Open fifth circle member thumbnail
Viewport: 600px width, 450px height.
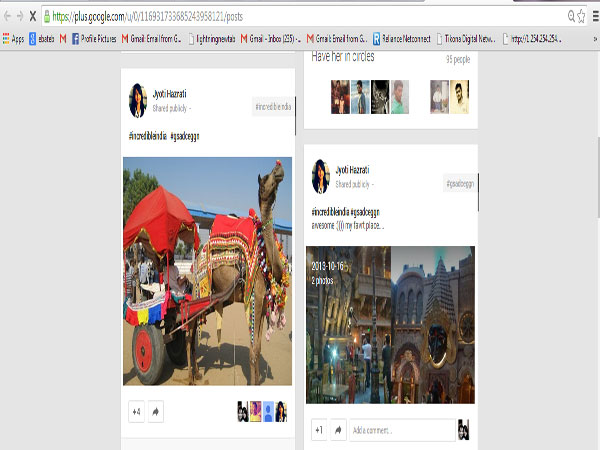click(x=439, y=97)
